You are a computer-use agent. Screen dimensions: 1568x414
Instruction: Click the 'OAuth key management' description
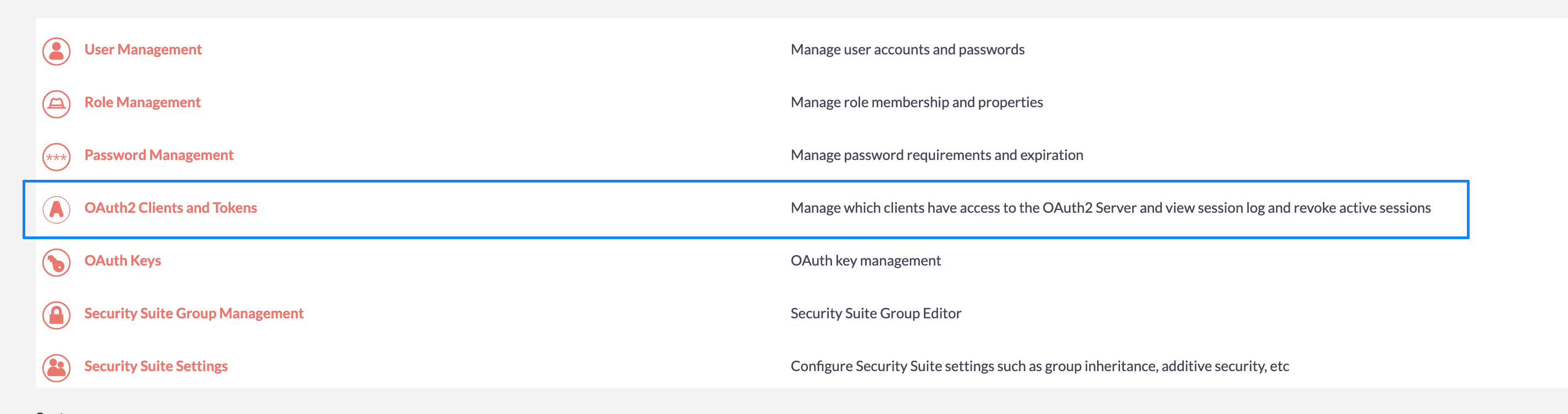tap(865, 261)
